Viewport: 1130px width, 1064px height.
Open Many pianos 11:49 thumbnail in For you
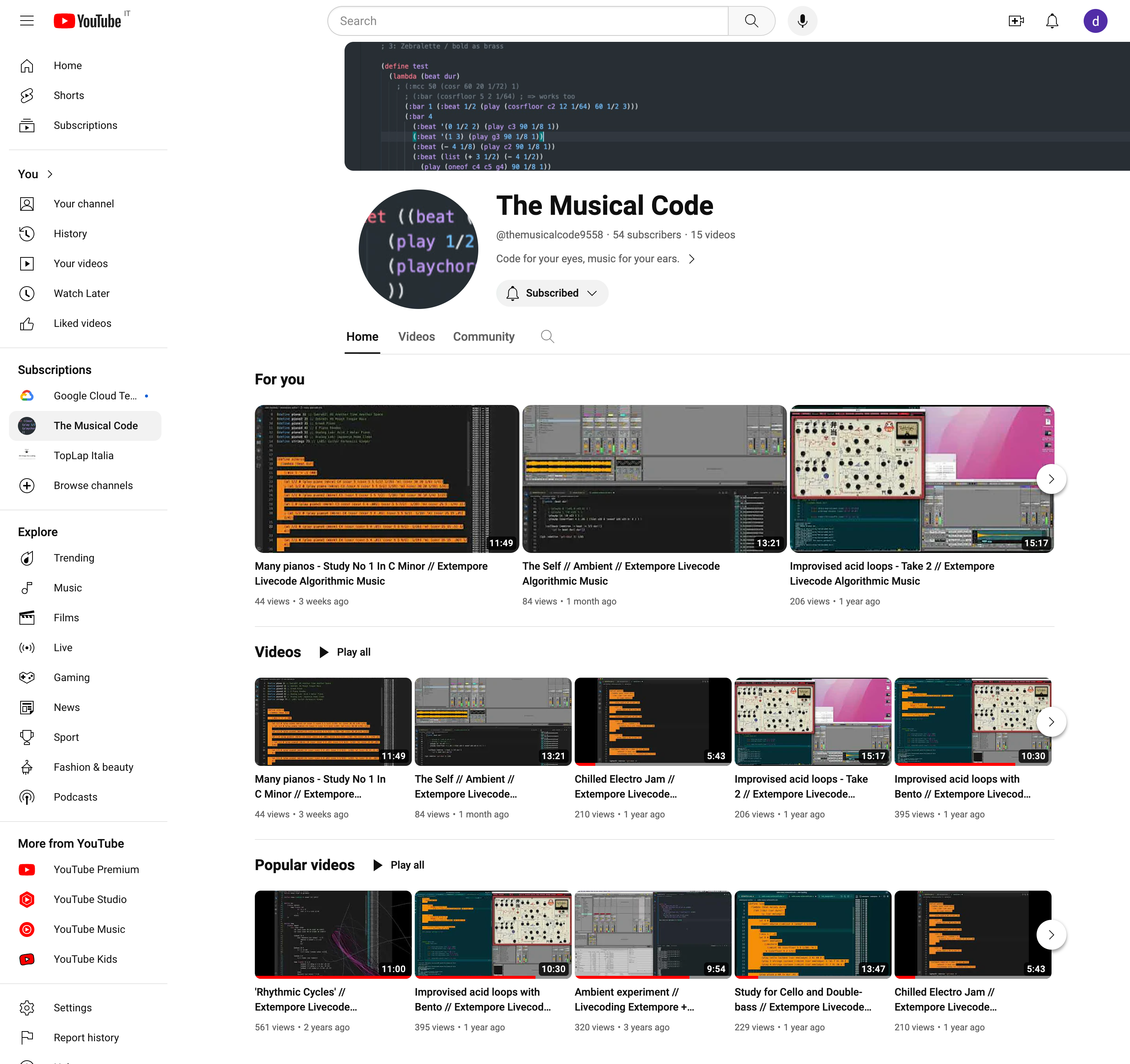(x=386, y=479)
